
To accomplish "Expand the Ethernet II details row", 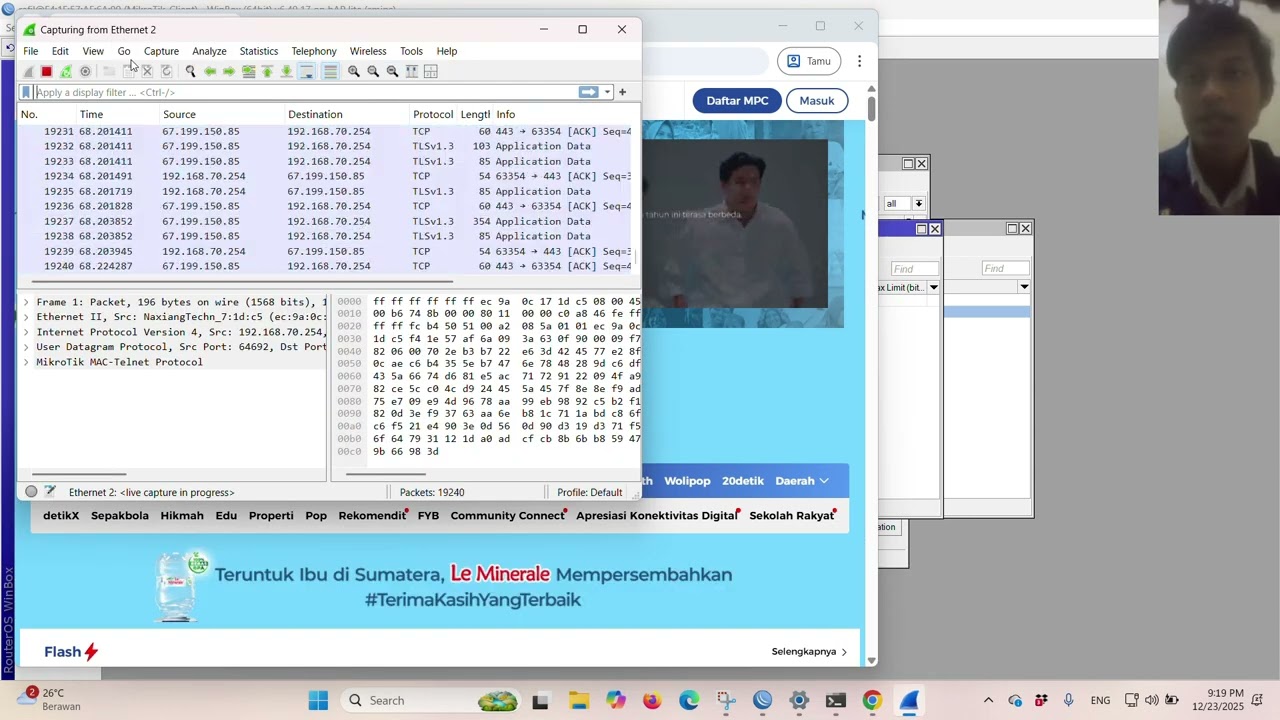I will (27, 317).
